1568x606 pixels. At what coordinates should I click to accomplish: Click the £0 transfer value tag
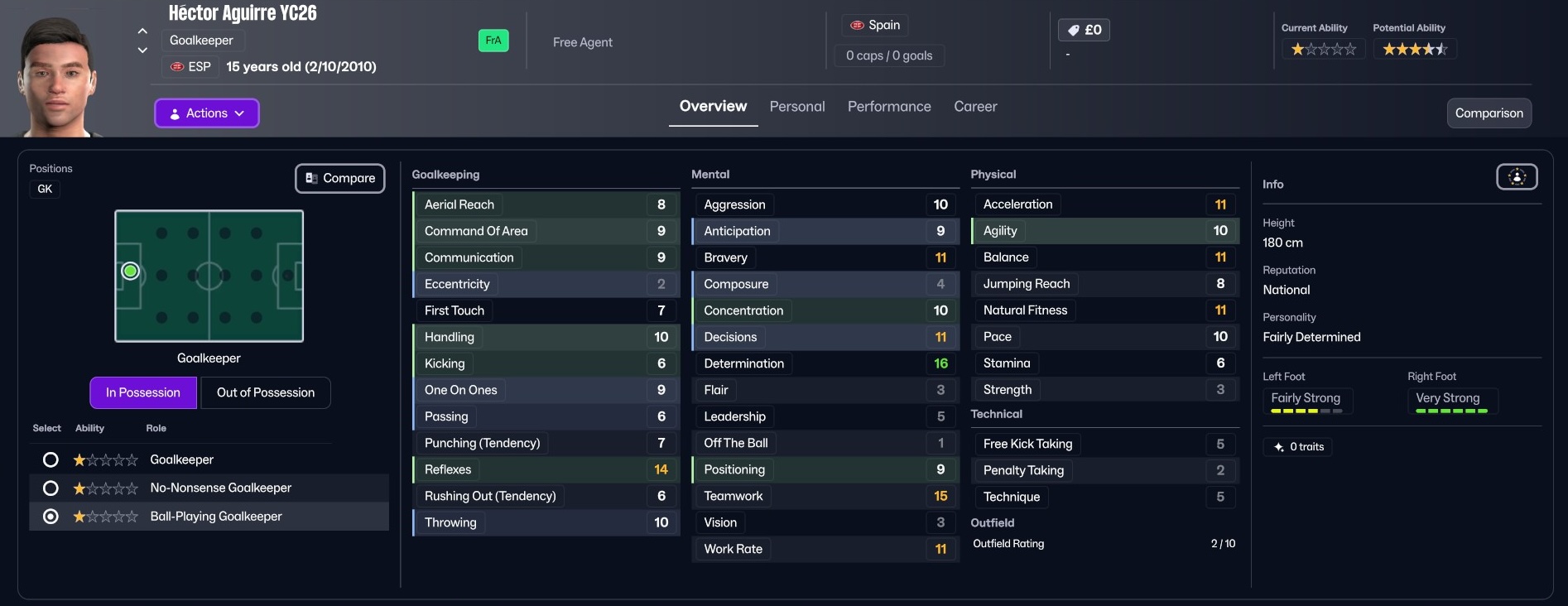tap(1084, 31)
